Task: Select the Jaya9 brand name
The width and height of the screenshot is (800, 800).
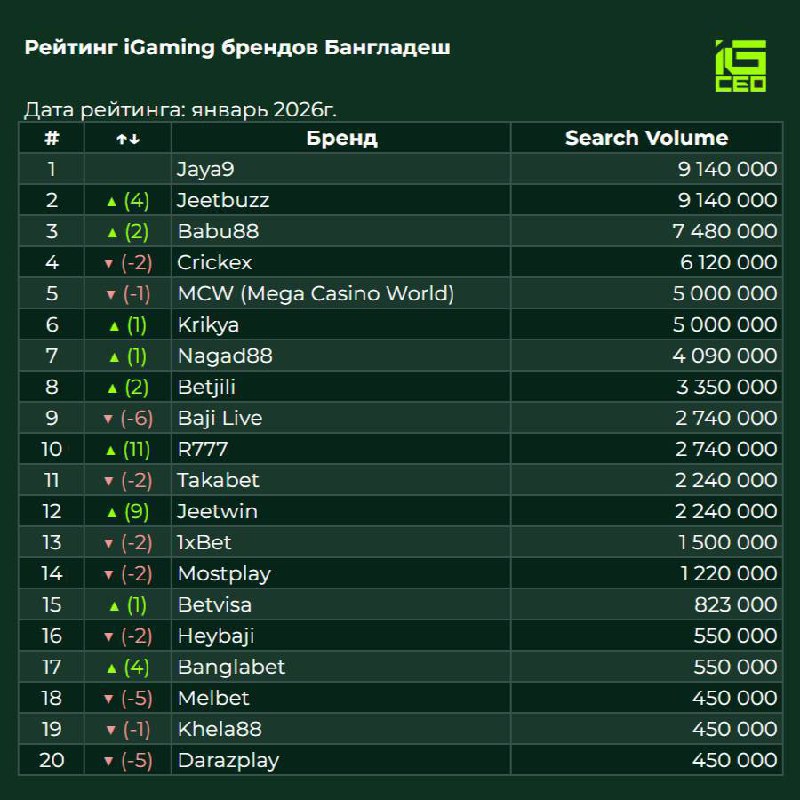Action: click(x=205, y=169)
